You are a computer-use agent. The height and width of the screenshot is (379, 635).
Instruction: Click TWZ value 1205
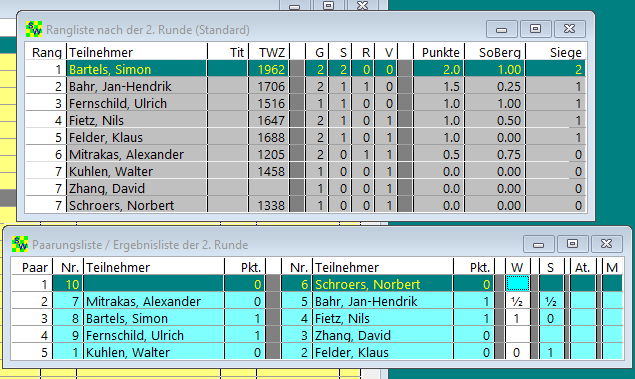click(271, 155)
